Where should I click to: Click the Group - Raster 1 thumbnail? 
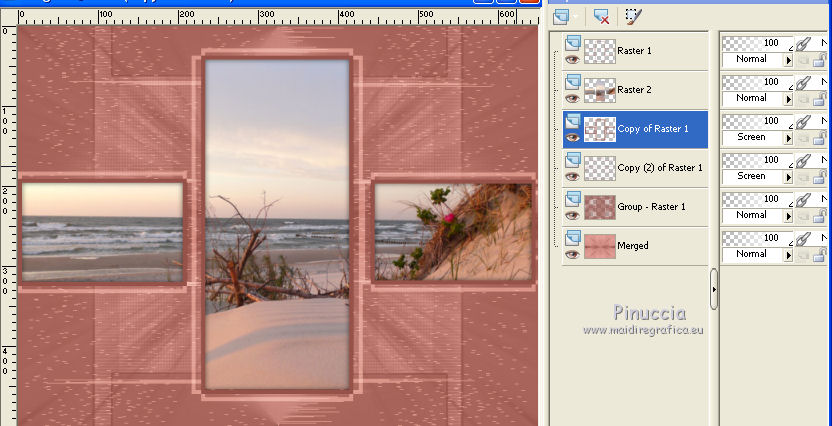[600, 207]
